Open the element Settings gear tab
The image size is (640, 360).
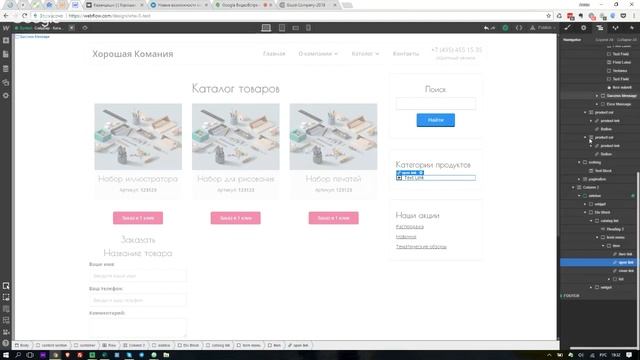pos(584,28)
